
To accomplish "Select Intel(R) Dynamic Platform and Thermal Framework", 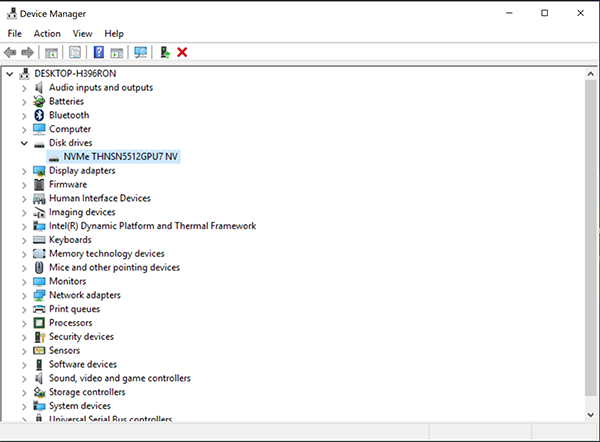I will (x=152, y=226).
